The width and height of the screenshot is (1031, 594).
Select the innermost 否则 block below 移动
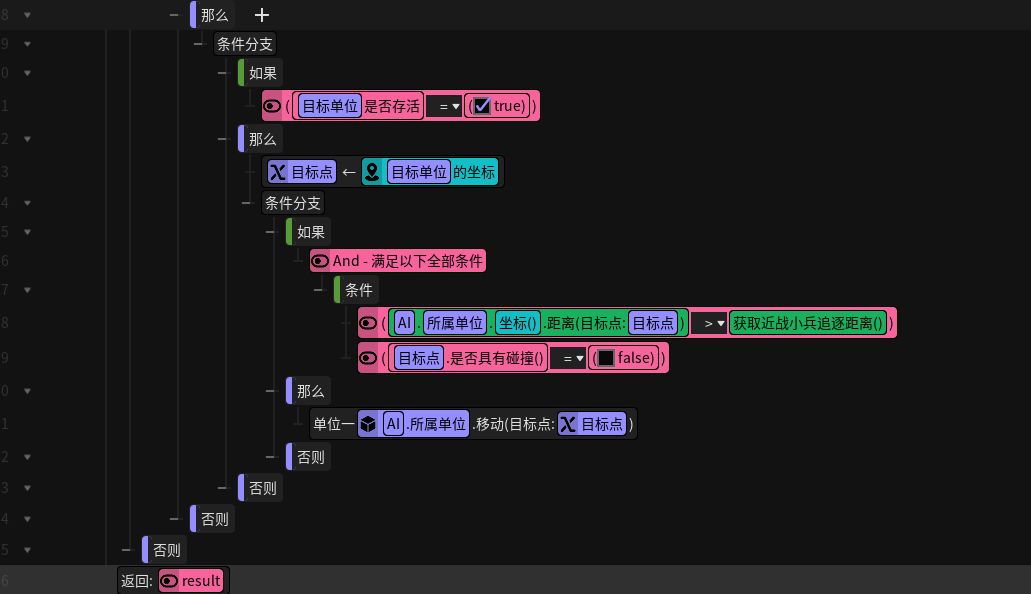click(x=310, y=457)
